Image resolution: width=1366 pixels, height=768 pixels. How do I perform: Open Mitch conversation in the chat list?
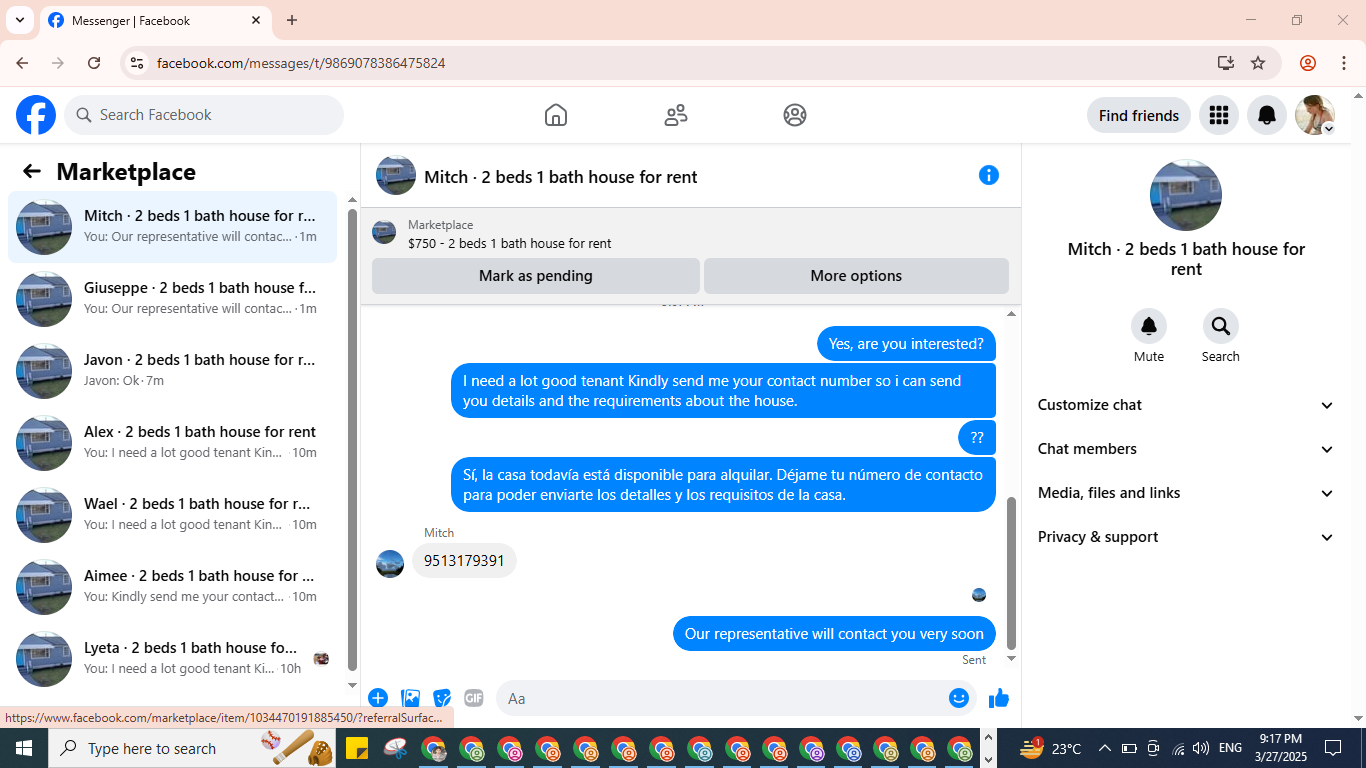click(x=173, y=227)
